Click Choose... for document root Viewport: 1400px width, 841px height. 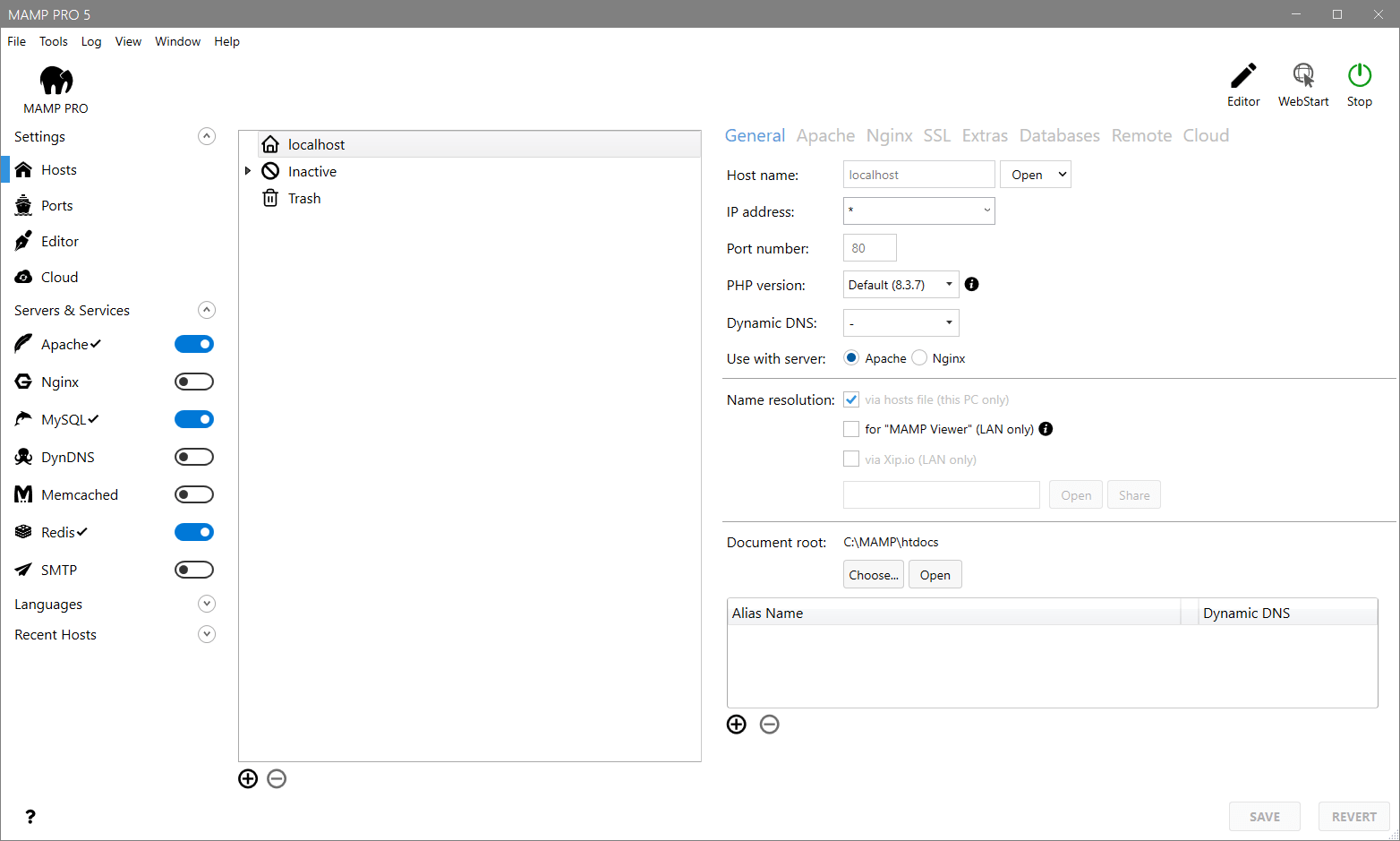[874, 575]
